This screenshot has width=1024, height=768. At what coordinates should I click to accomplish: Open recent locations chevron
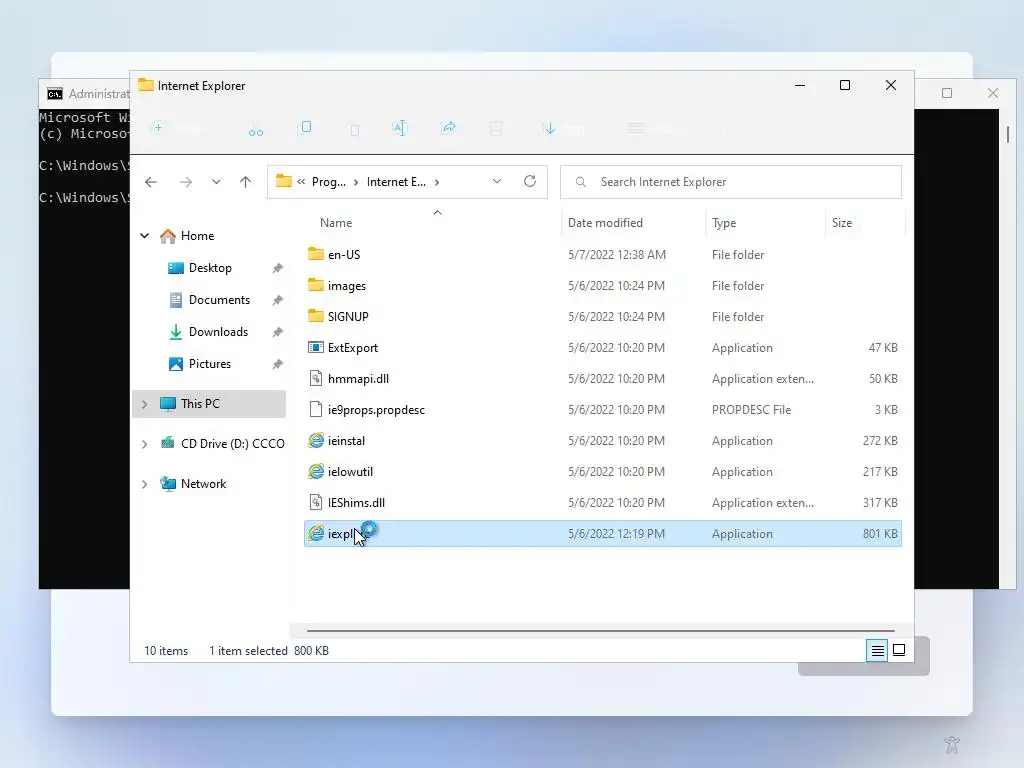216,182
